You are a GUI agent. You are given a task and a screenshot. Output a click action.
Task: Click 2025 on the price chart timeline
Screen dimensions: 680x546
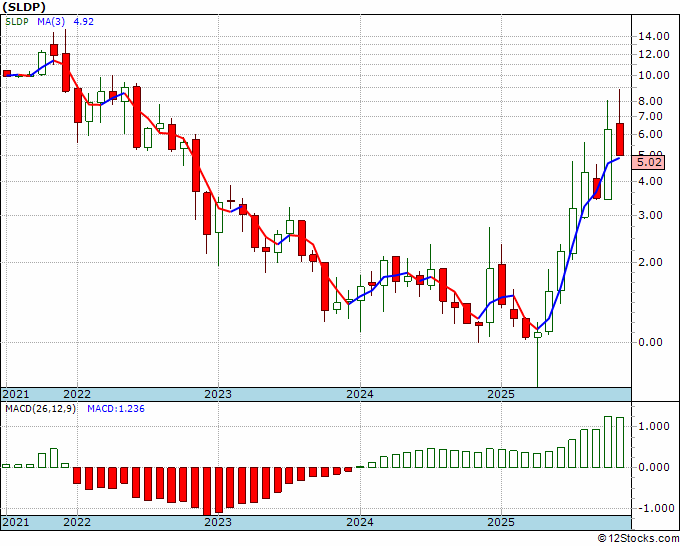click(501, 394)
